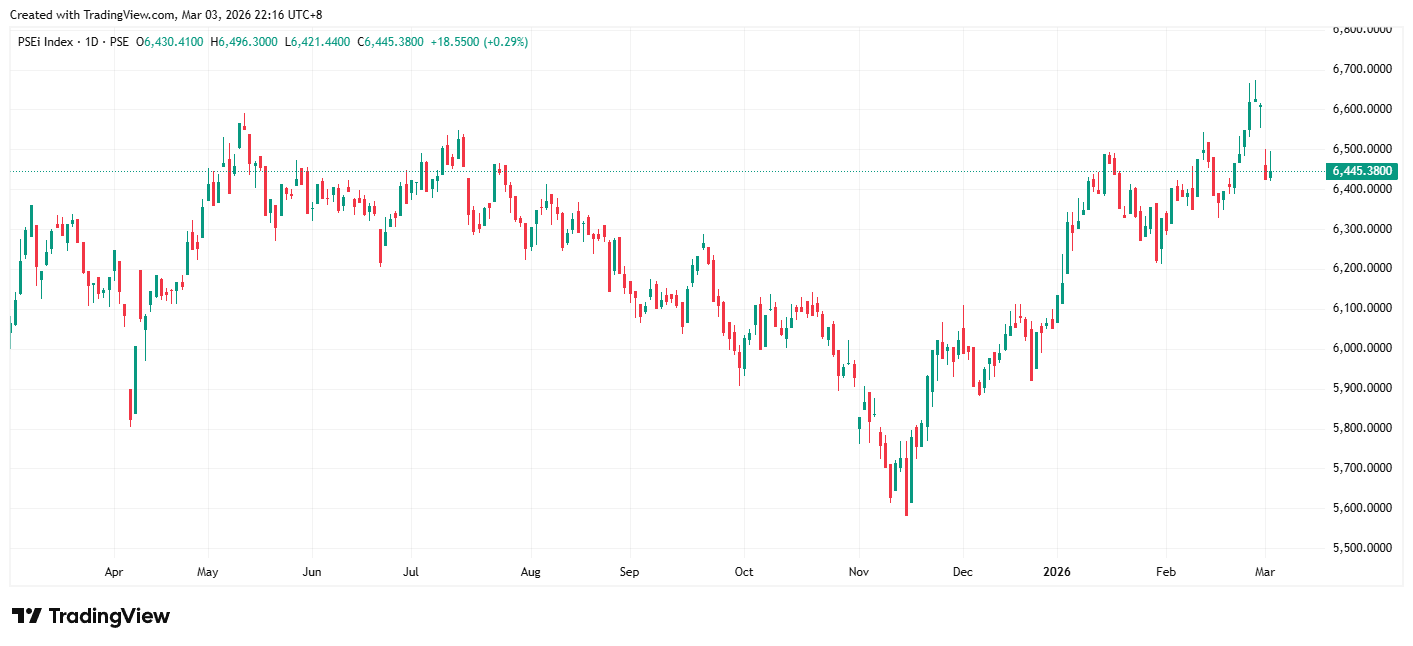Viewport: 1413px width, 646px height.
Task: Click the 1D interval label in the legend
Action: [x=90, y=42]
